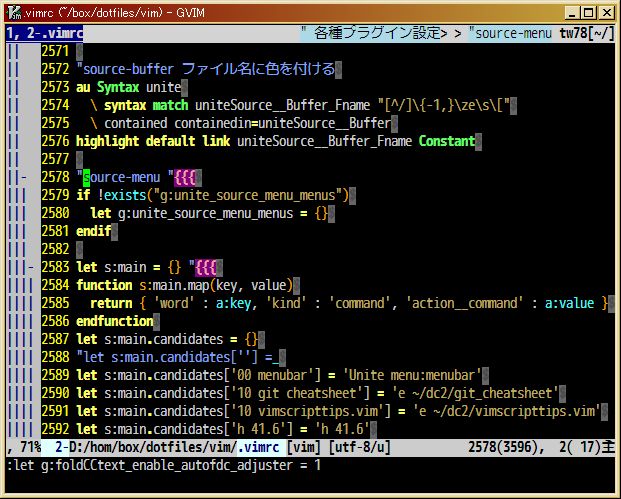
Task: Click 'if' keyword on line 2579
Action: [x=83, y=195]
